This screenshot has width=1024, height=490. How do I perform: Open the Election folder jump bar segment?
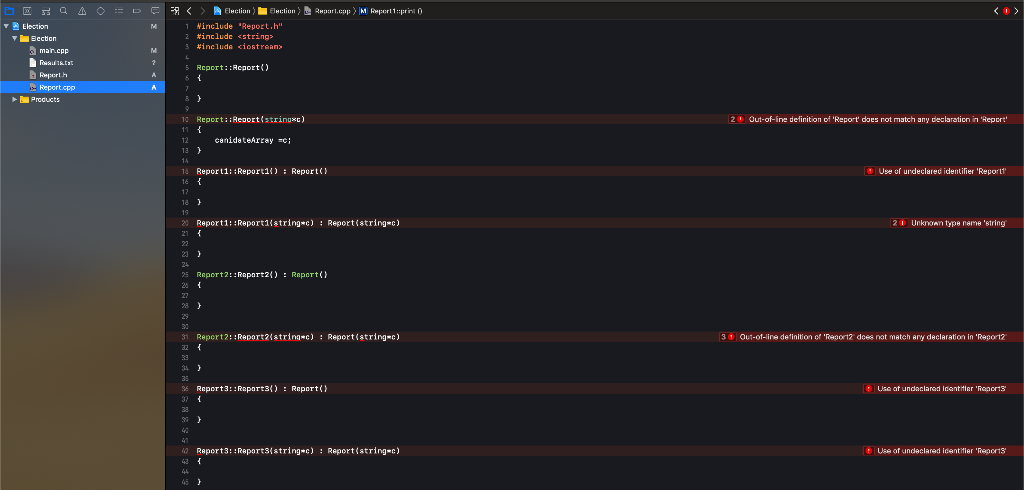277,10
